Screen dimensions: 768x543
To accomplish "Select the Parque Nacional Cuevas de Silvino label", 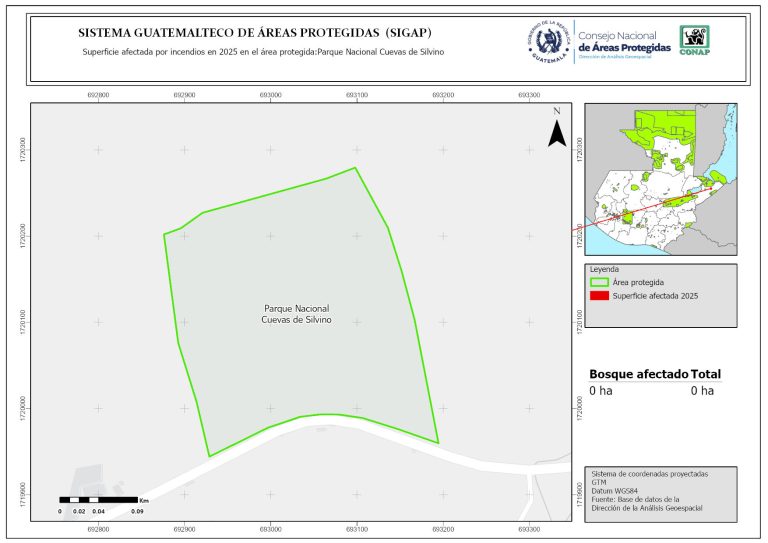I will [x=296, y=314].
